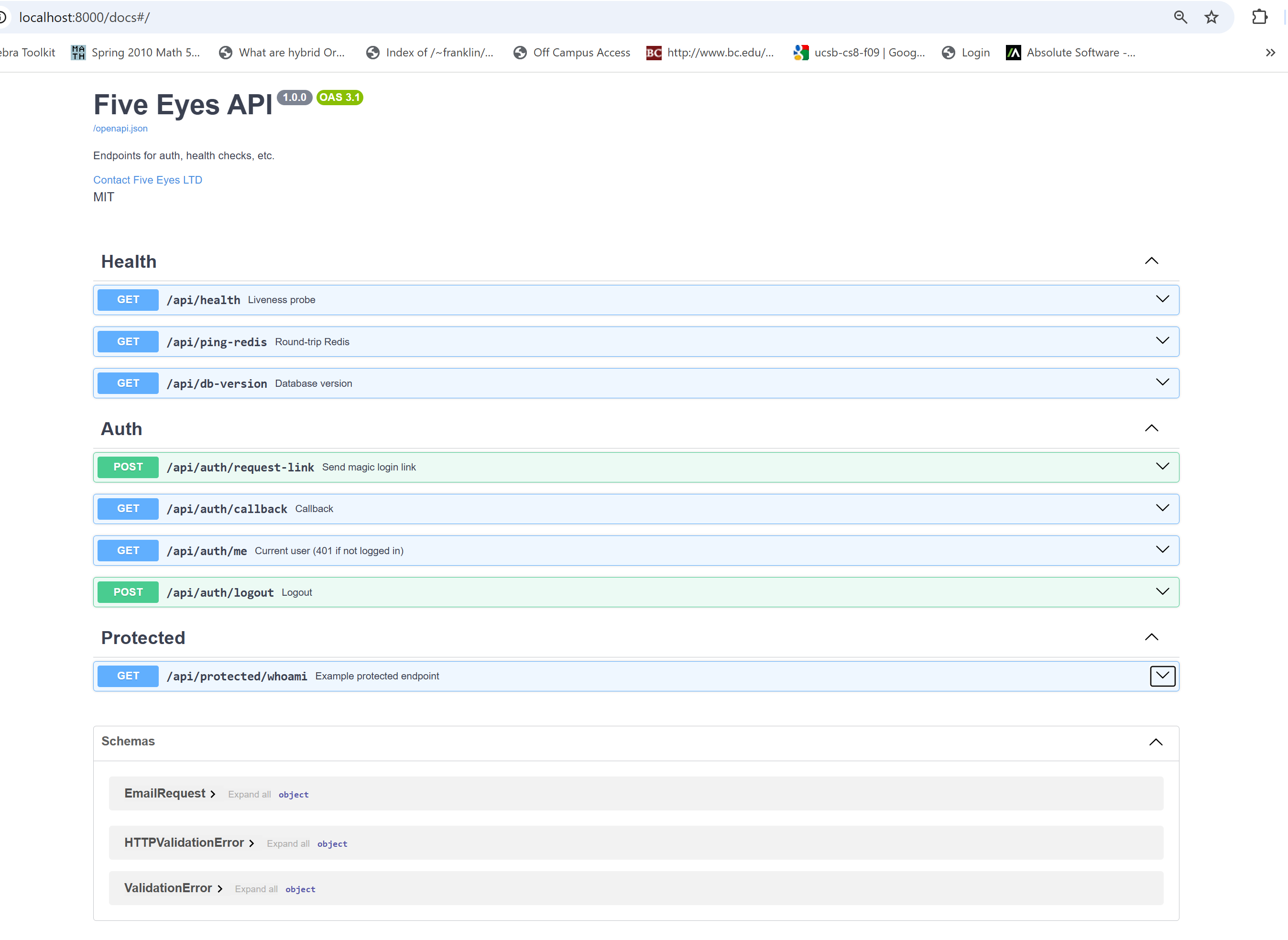This screenshot has width=1288, height=940.
Task: Click the overflow chevron on the bookmarks bar
Action: pyautogui.click(x=1270, y=52)
